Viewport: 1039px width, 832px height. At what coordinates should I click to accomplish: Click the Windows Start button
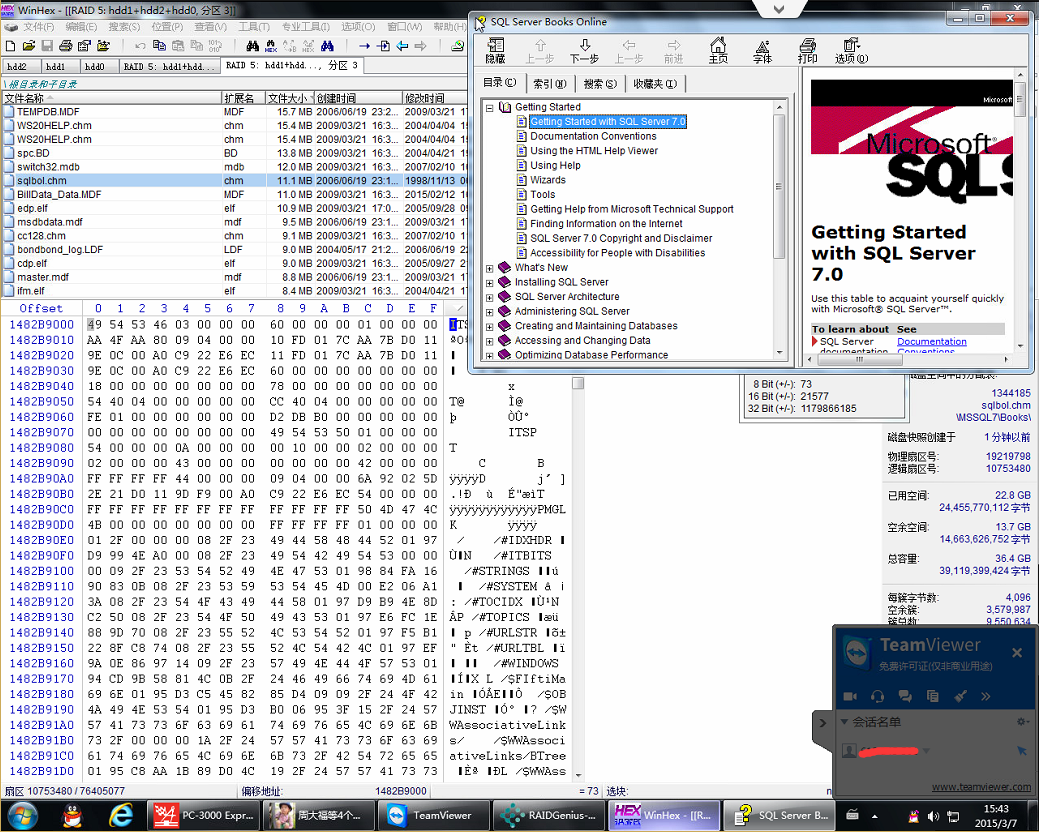pos(23,815)
